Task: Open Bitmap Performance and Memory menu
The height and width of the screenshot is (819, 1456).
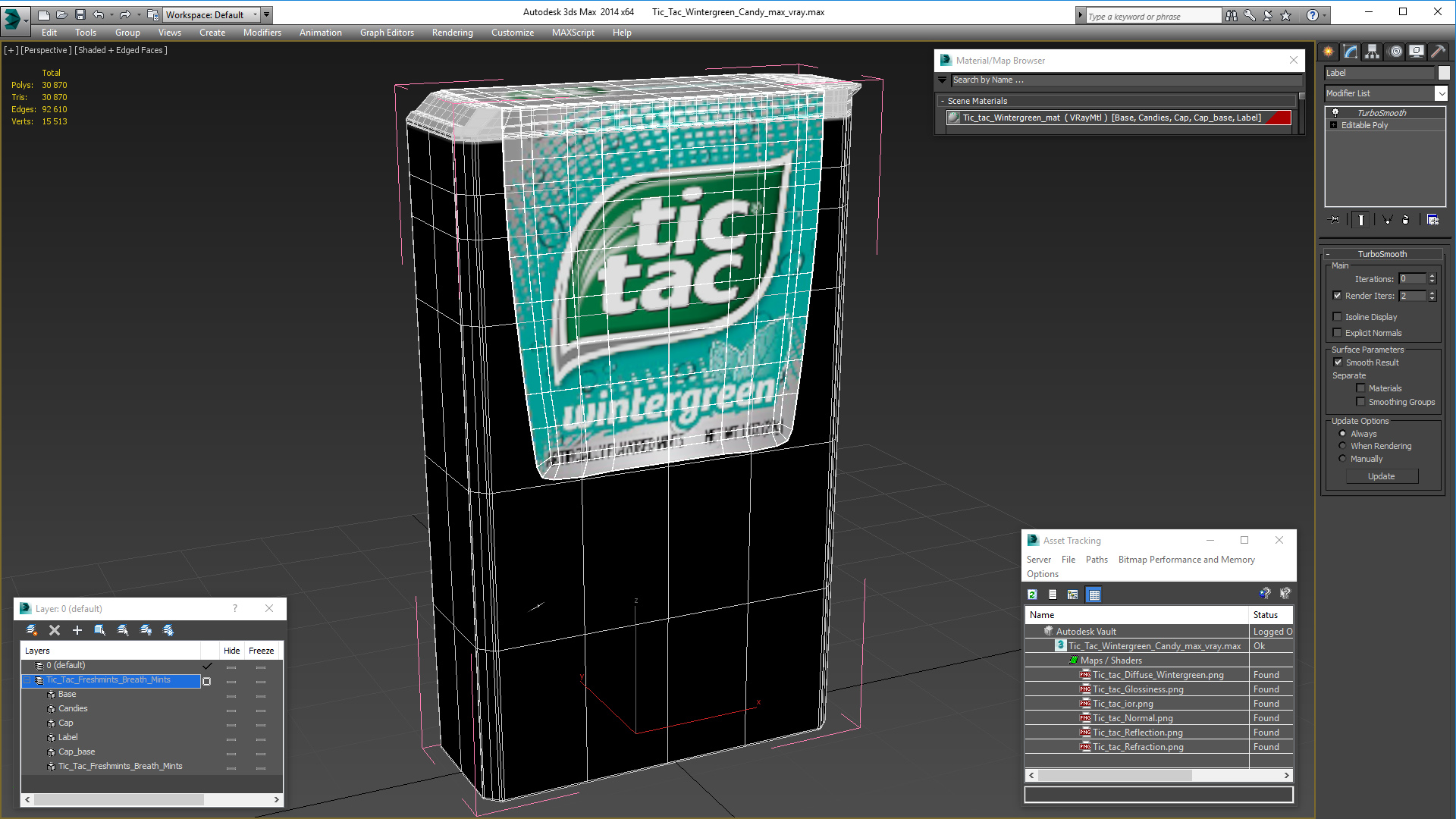Action: pos(1186,560)
